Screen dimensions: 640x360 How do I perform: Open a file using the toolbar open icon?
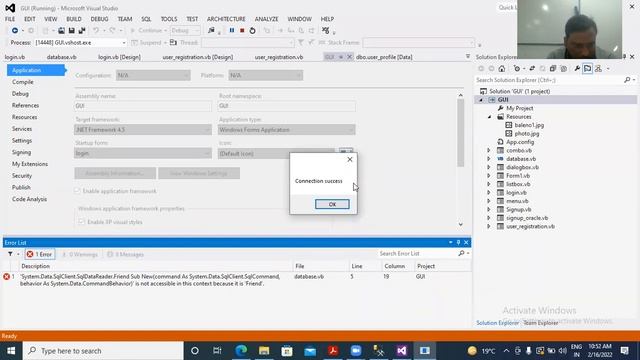[61, 31]
